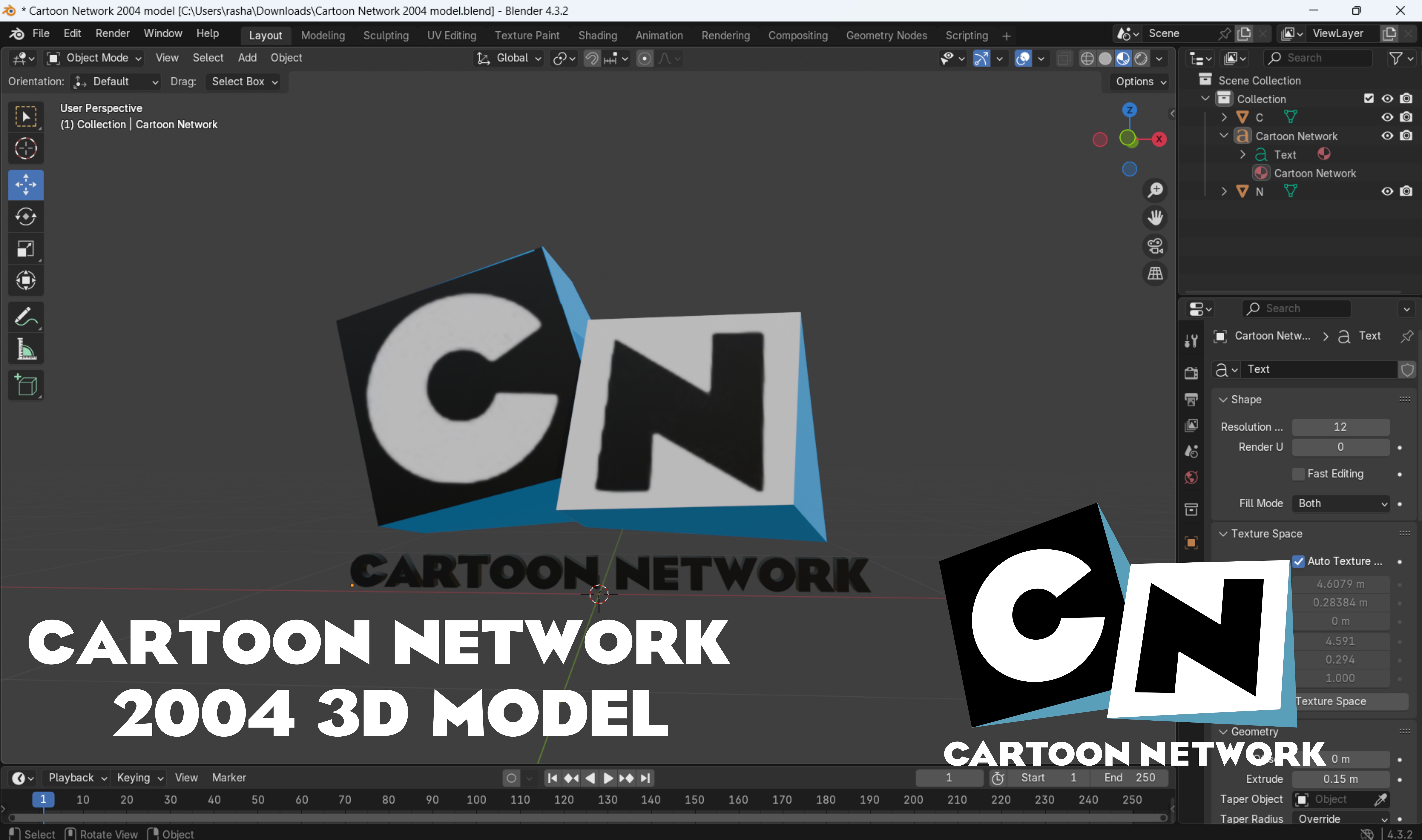Screen dimensions: 1422x840
Task: Open the Fill Mode dropdown
Action: coord(1341,503)
